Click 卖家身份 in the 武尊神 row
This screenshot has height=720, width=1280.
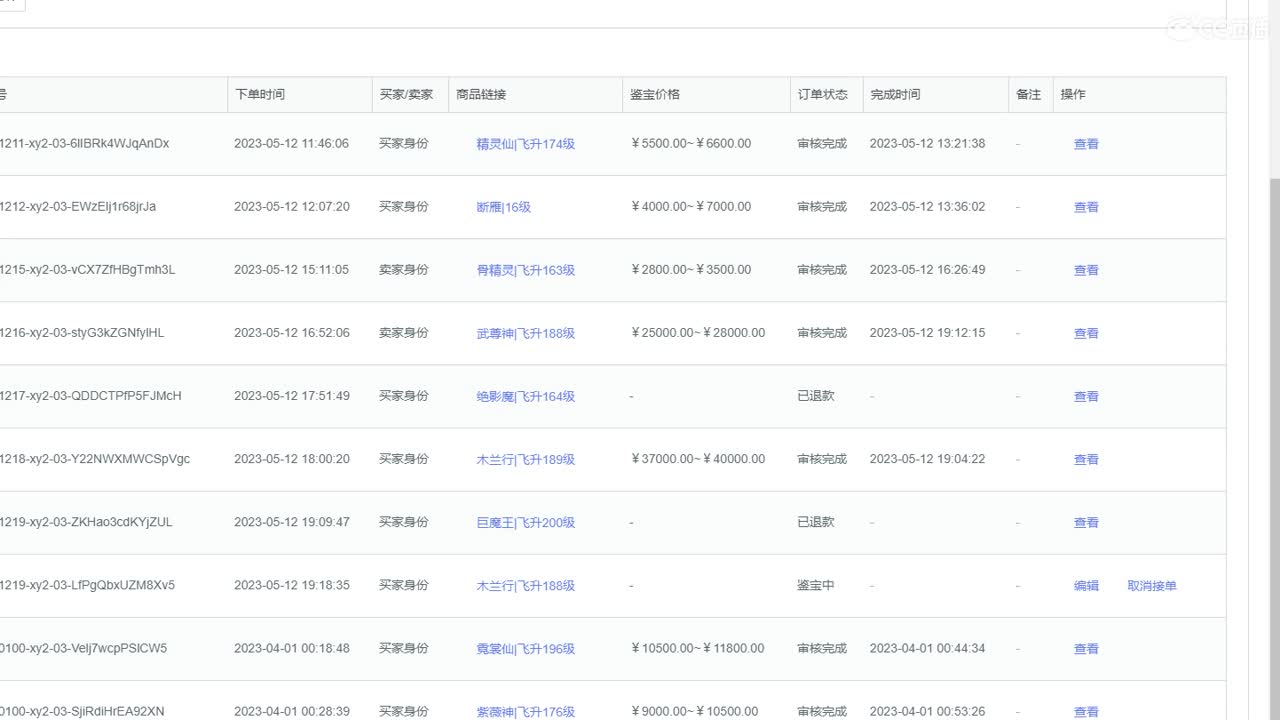pos(404,332)
